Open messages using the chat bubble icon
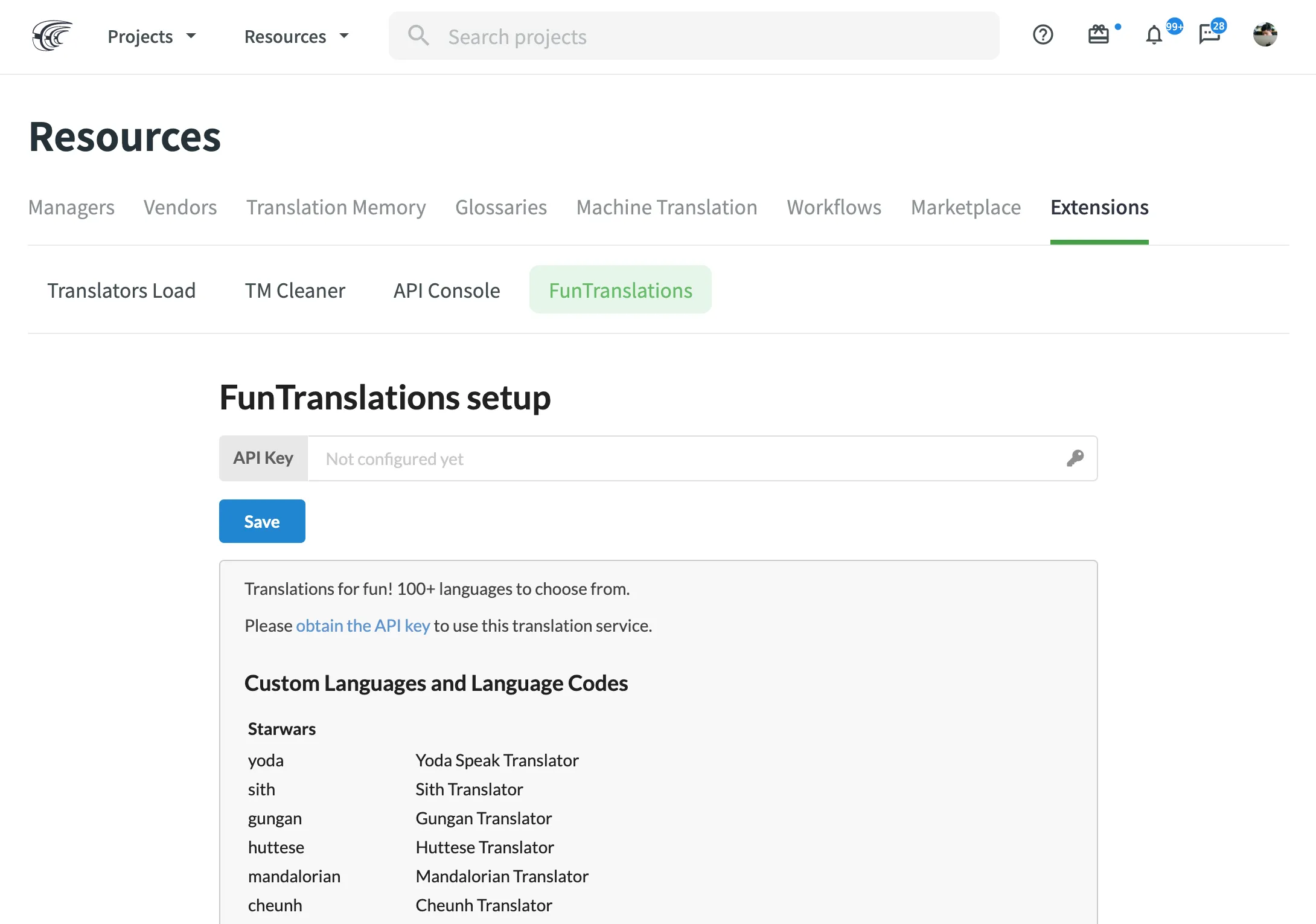 pyautogui.click(x=1209, y=35)
